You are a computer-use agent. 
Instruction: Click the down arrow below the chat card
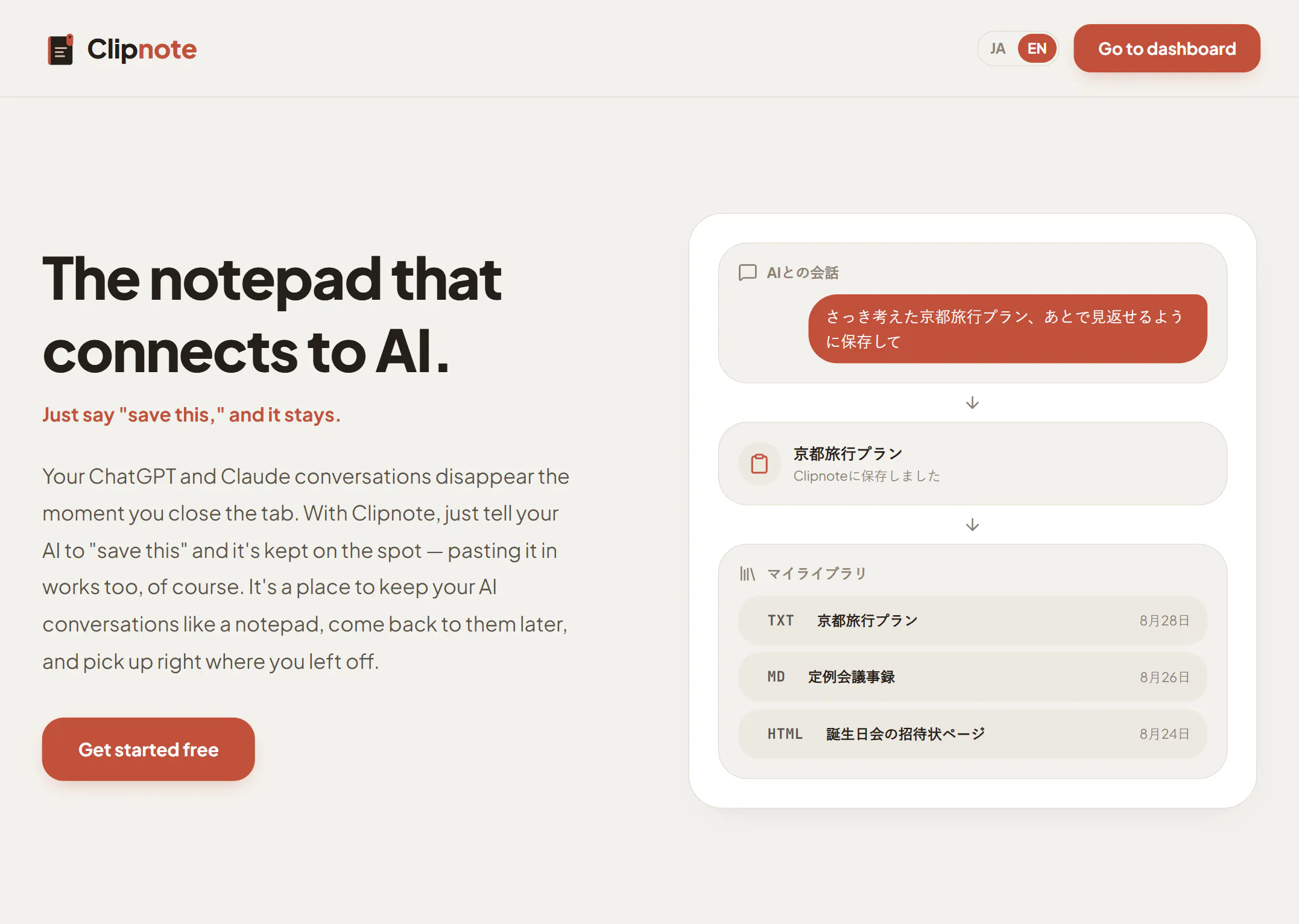click(972, 403)
